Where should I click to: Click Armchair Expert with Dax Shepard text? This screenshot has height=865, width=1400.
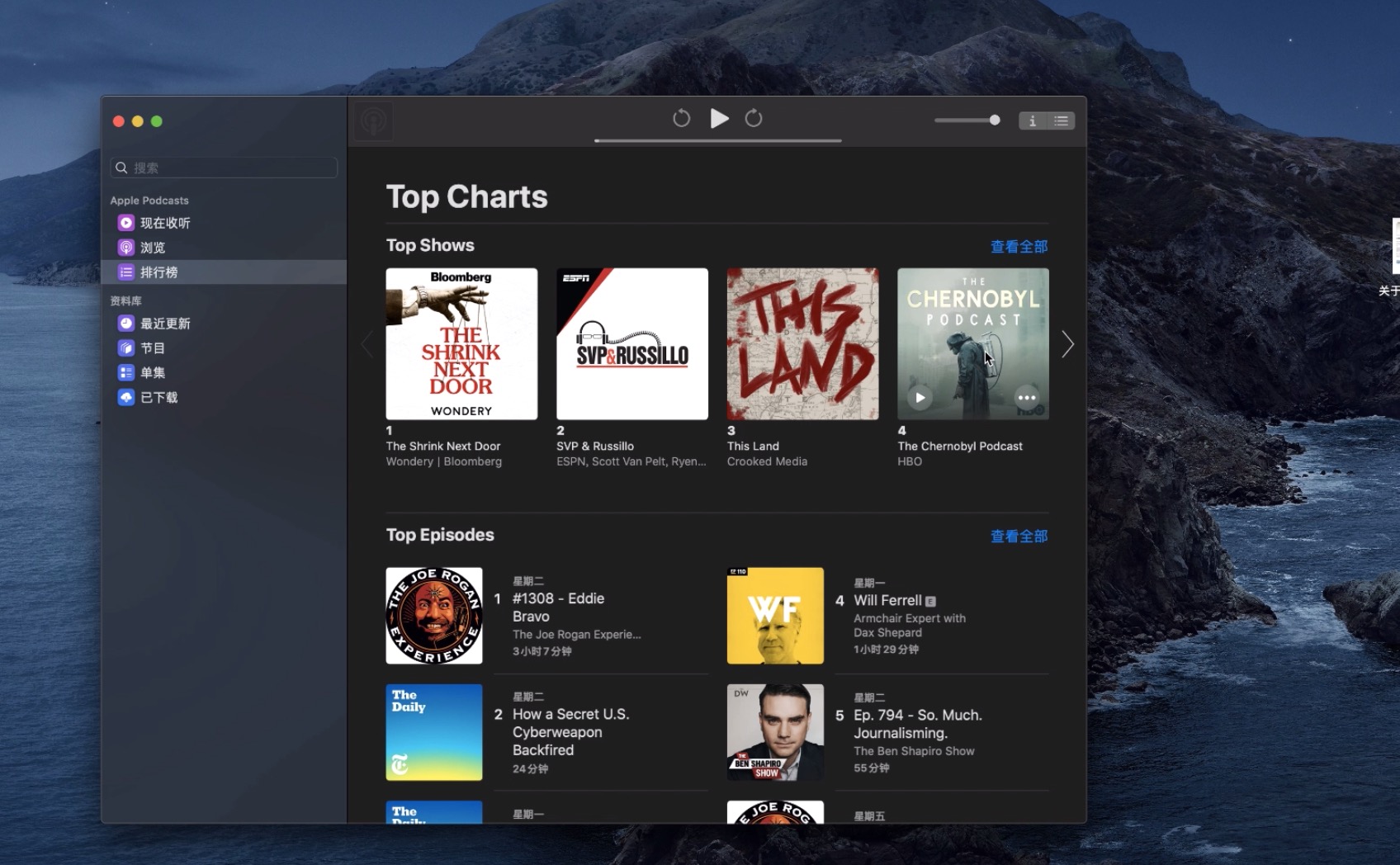910,626
